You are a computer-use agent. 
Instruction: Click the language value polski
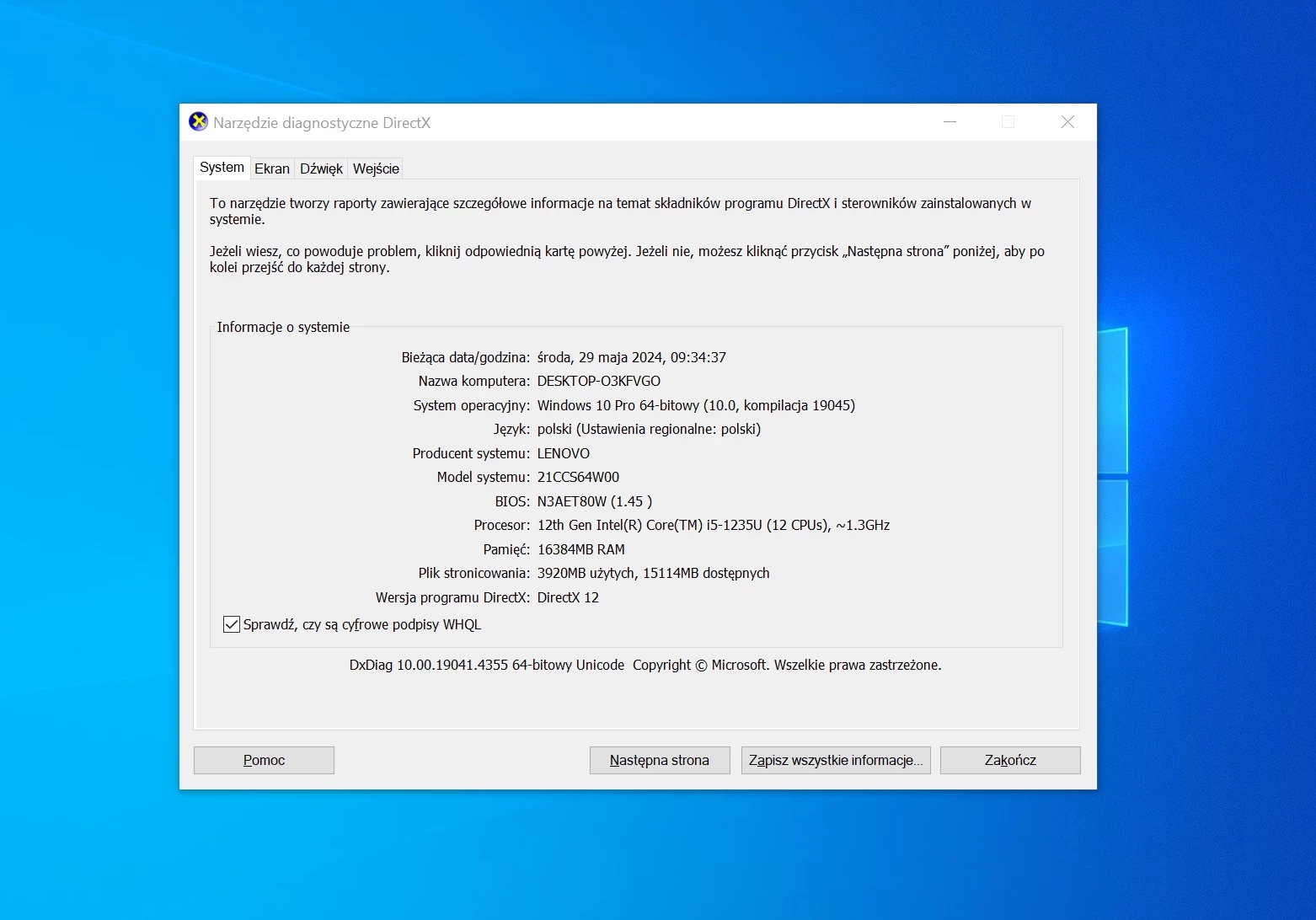click(x=649, y=429)
